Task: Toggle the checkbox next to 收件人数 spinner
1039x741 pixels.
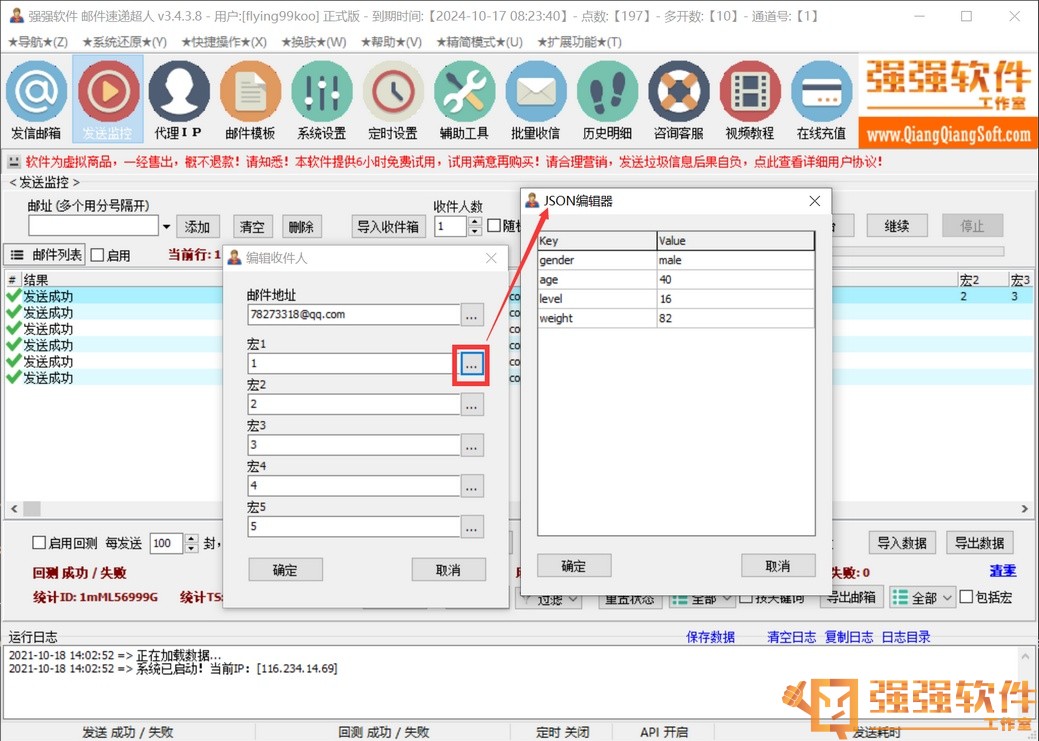Action: click(x=494, y=226)
